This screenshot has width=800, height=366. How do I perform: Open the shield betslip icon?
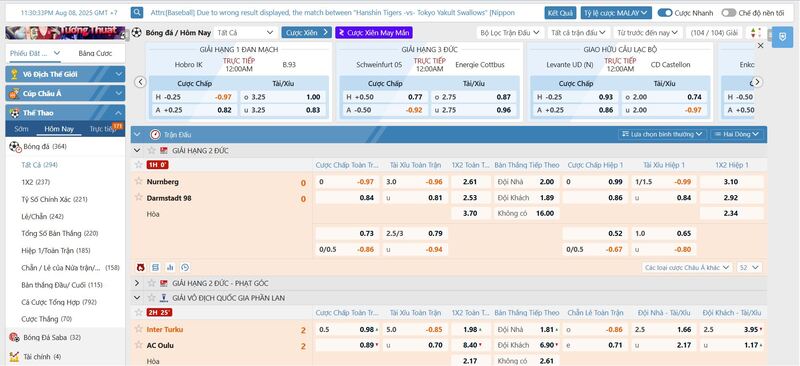click(x=782, y=37)
